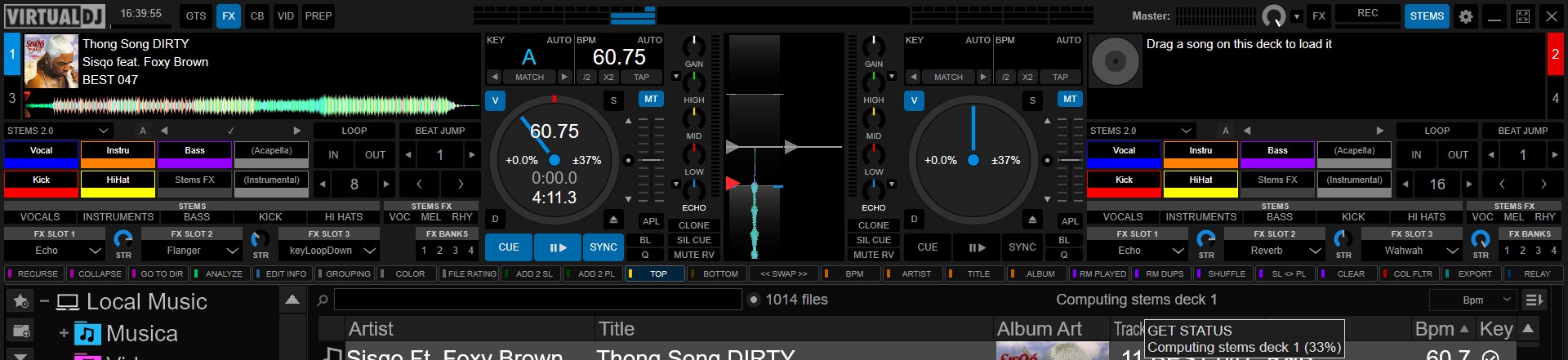Click the search magnifier icon
1568x360 pixels.
point(323,300)
